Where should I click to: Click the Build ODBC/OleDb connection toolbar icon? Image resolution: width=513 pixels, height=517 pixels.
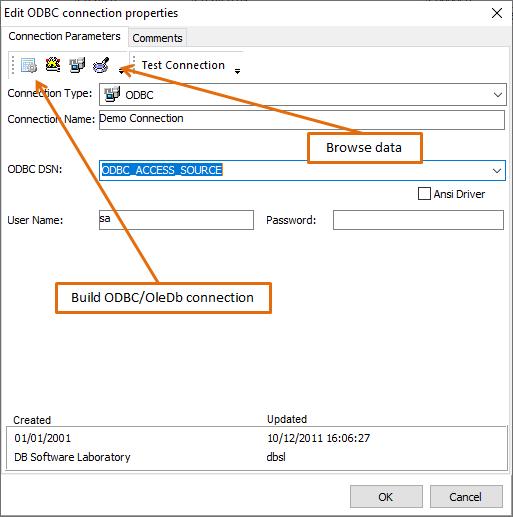[x=29, y=65]
